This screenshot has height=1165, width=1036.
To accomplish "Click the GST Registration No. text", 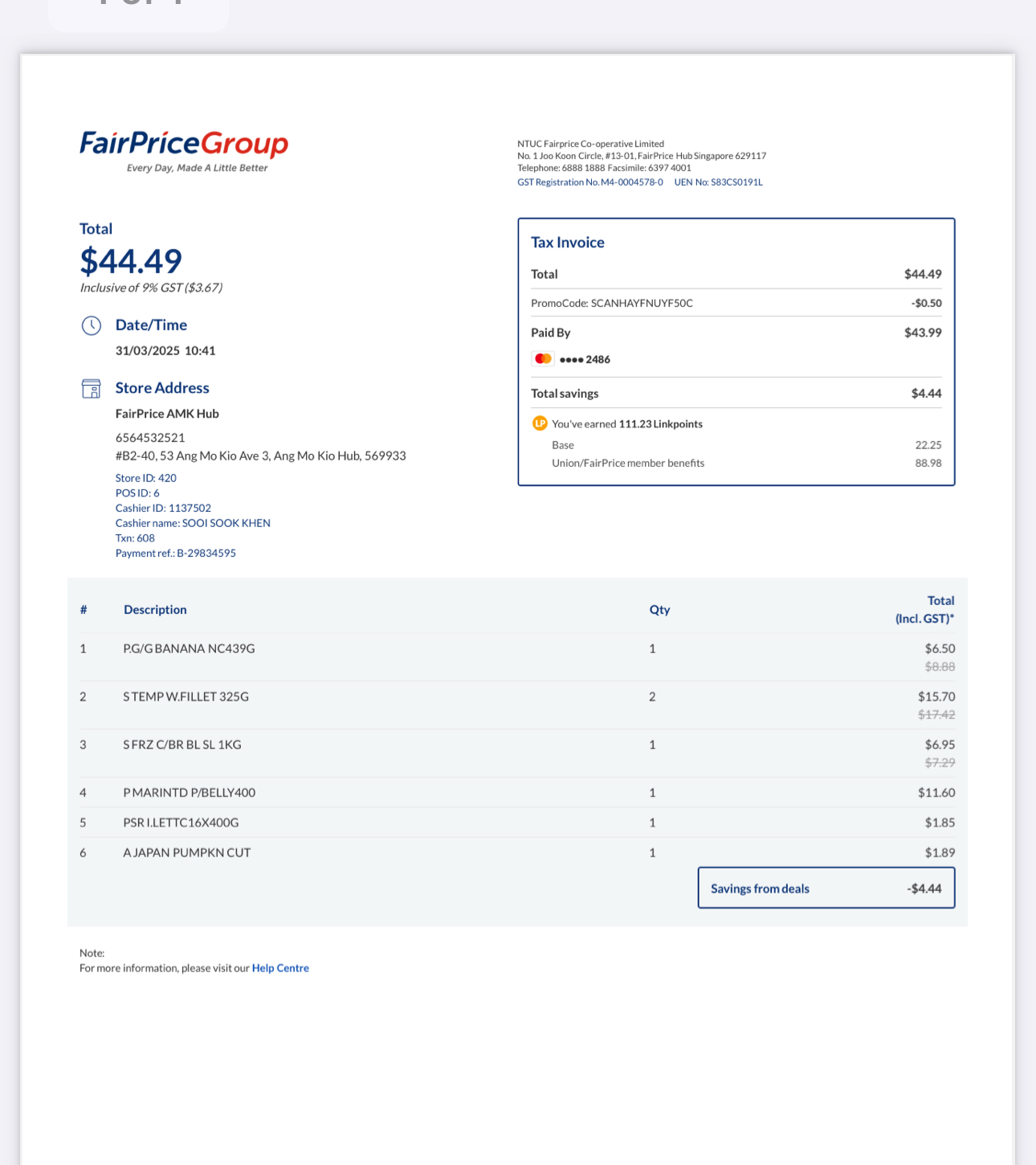I will [590, 182].
